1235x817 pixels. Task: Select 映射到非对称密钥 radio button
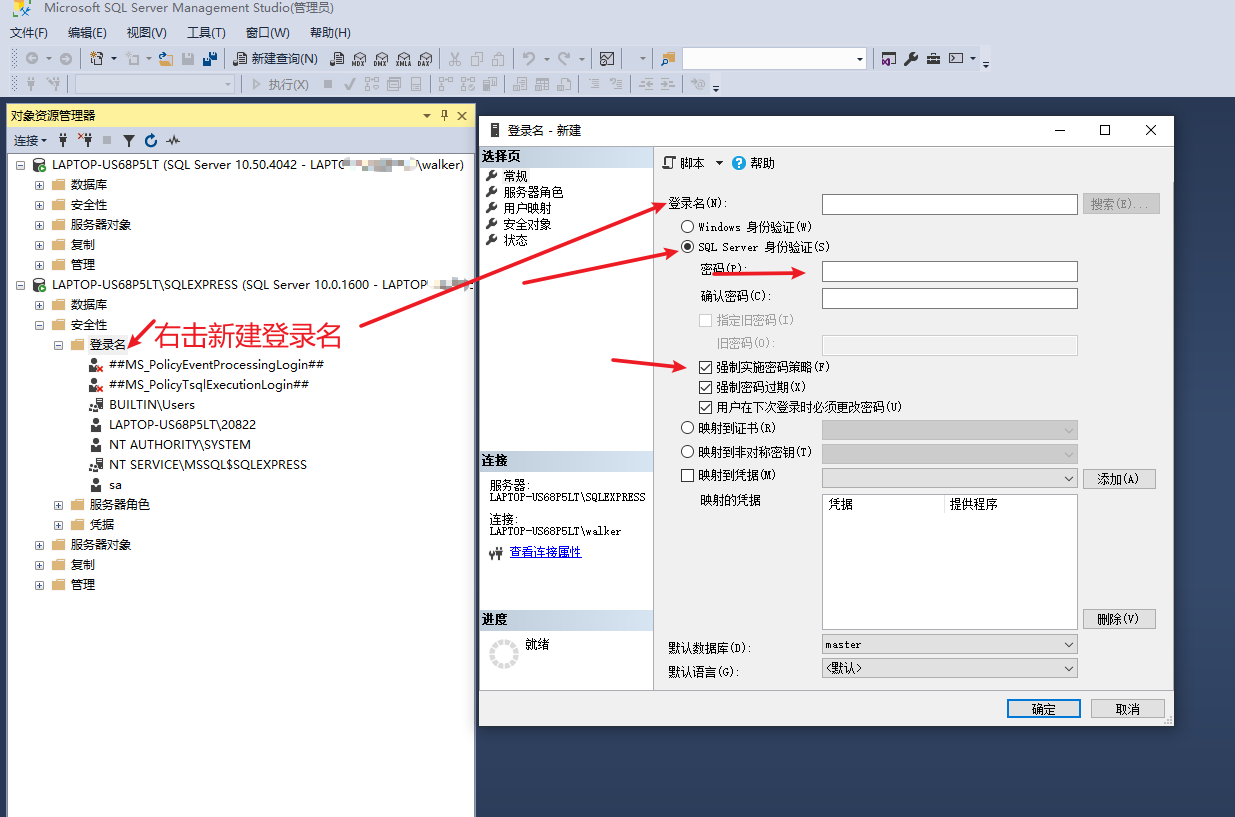point(687,452)
